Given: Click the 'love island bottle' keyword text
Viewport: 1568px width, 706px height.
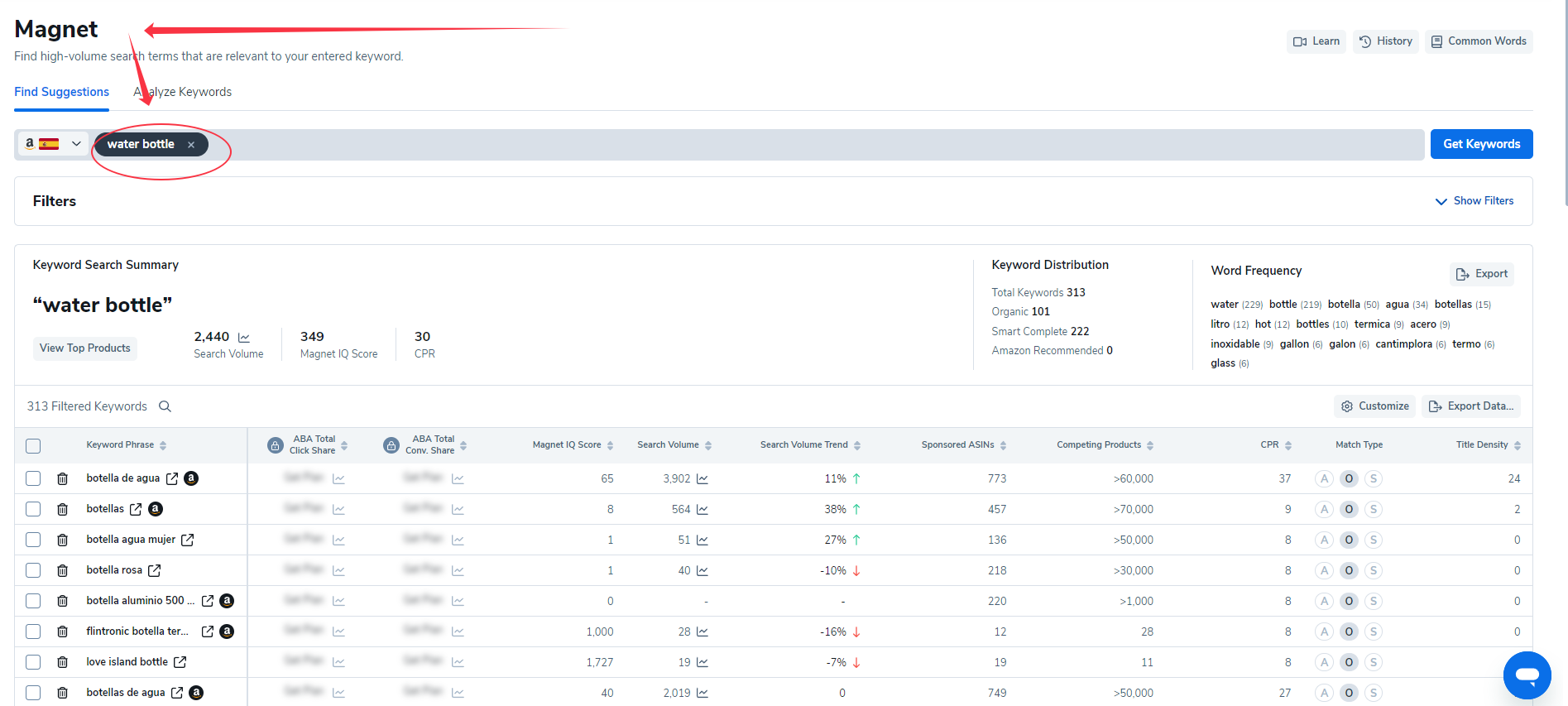Looking at the screenshot, I should point(127,662).
